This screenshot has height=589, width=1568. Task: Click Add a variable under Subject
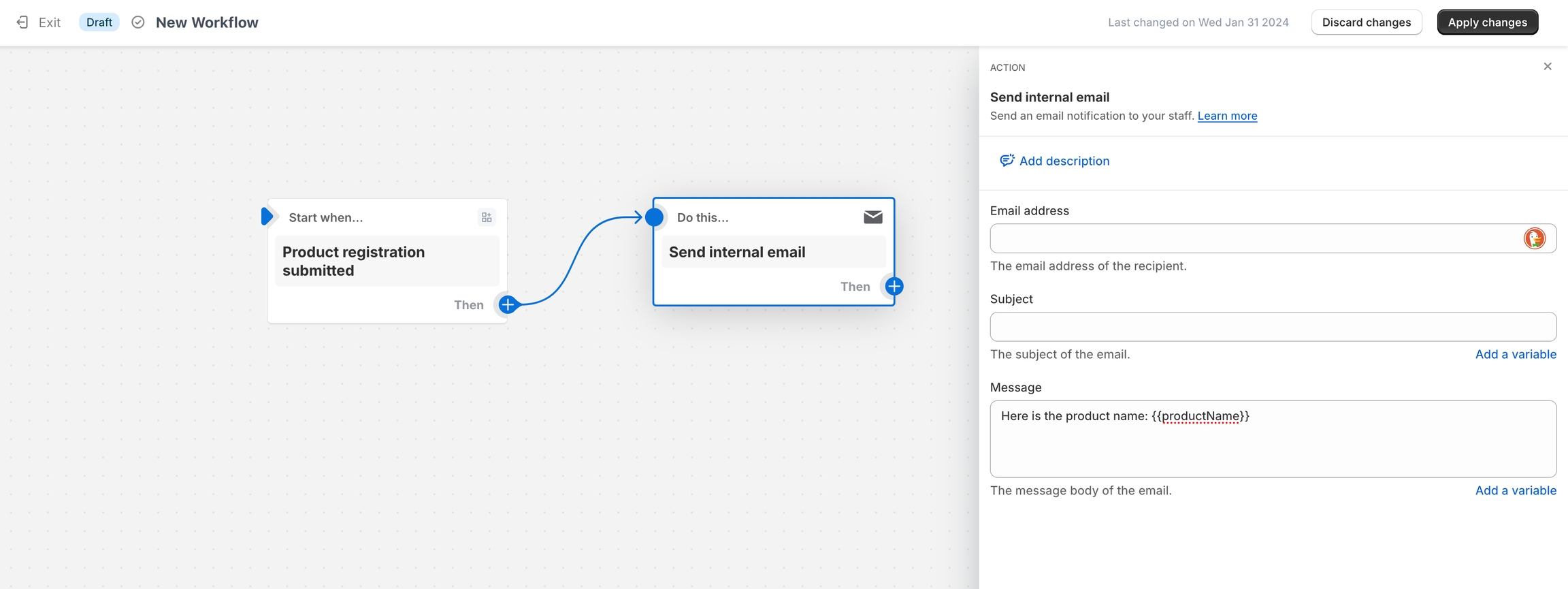pos(1515,354)
